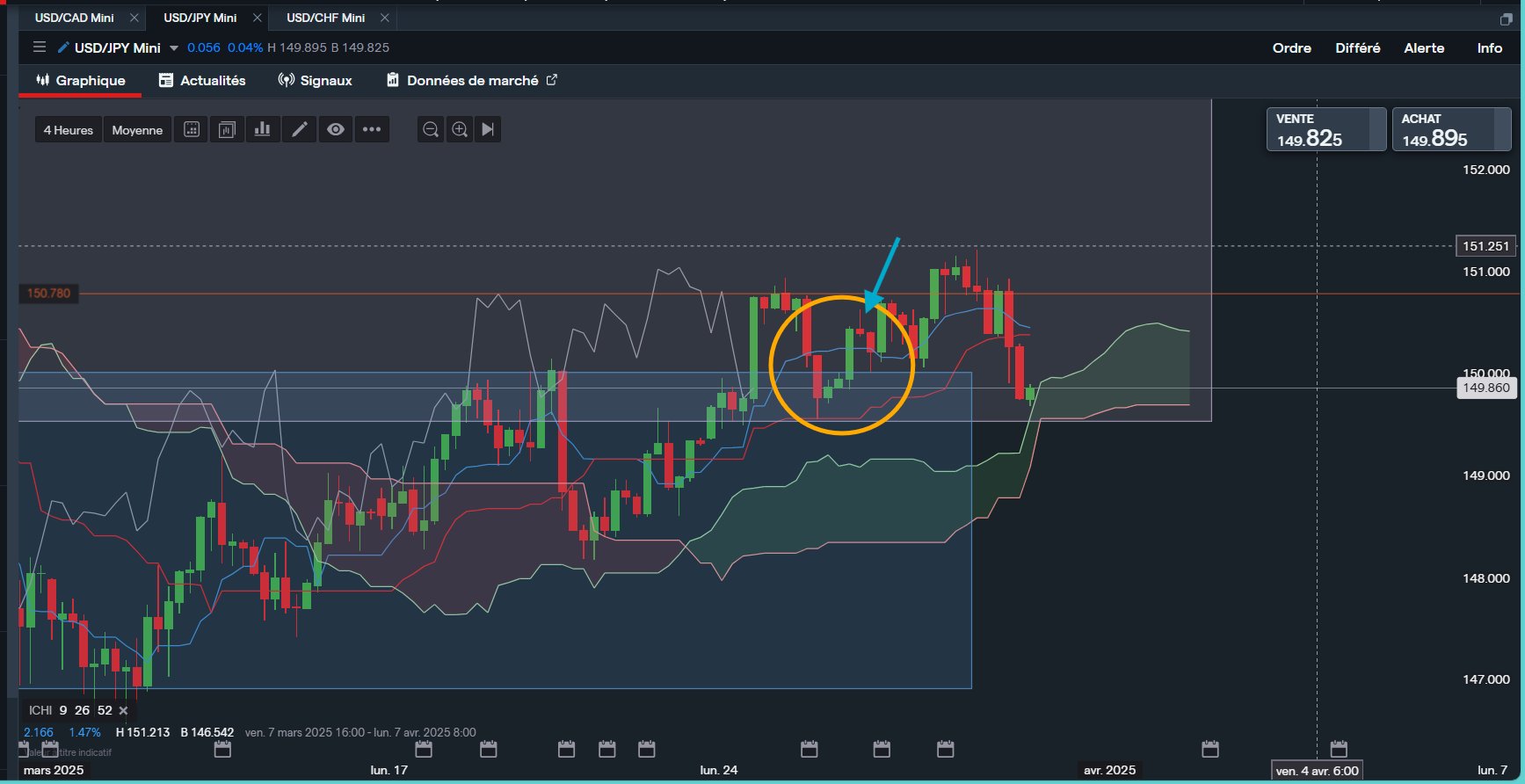Click the compare charts stacked icon

227,130
